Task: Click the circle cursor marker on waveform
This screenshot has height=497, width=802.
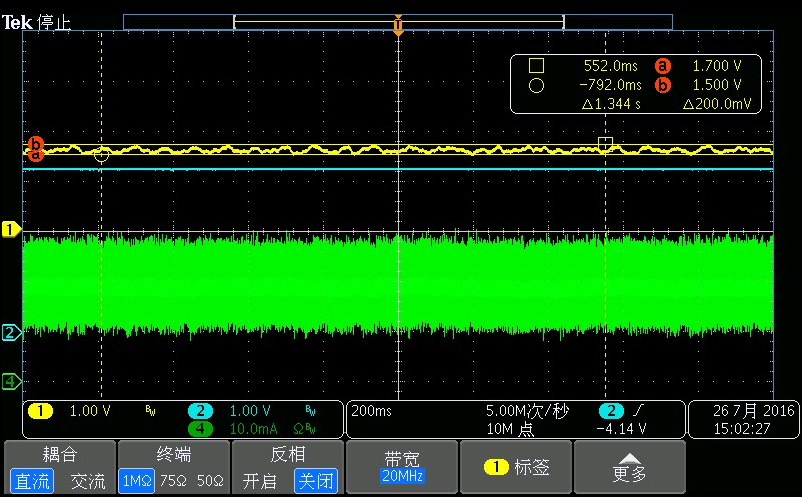Action: pyautogui.click(x=101, y=154)
